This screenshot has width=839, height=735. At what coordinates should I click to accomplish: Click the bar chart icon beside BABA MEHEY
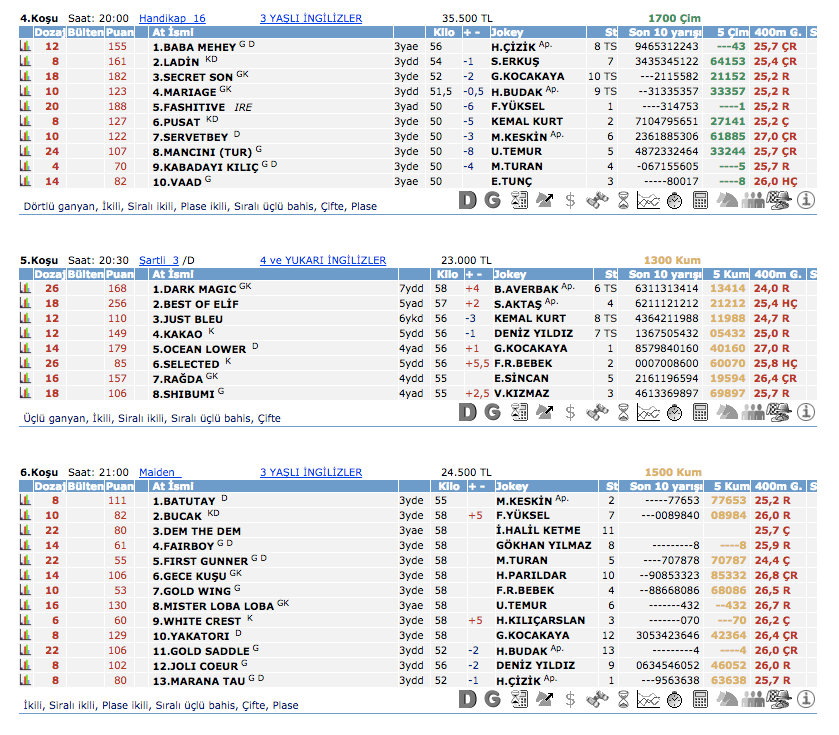(x=26, y=46)
